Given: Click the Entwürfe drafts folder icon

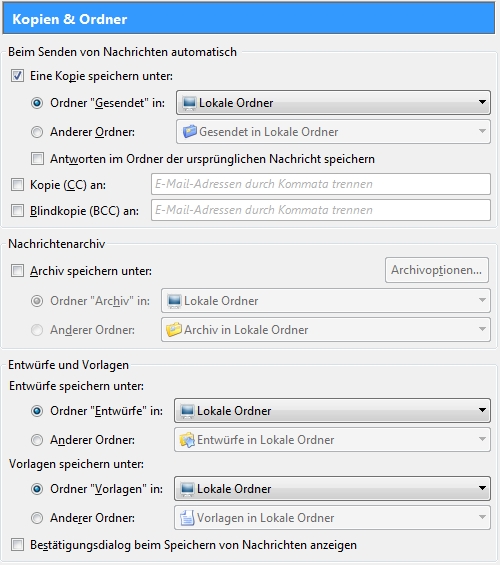Looking at the screenshot, I should pyautogui.click(x=187, y=440).
